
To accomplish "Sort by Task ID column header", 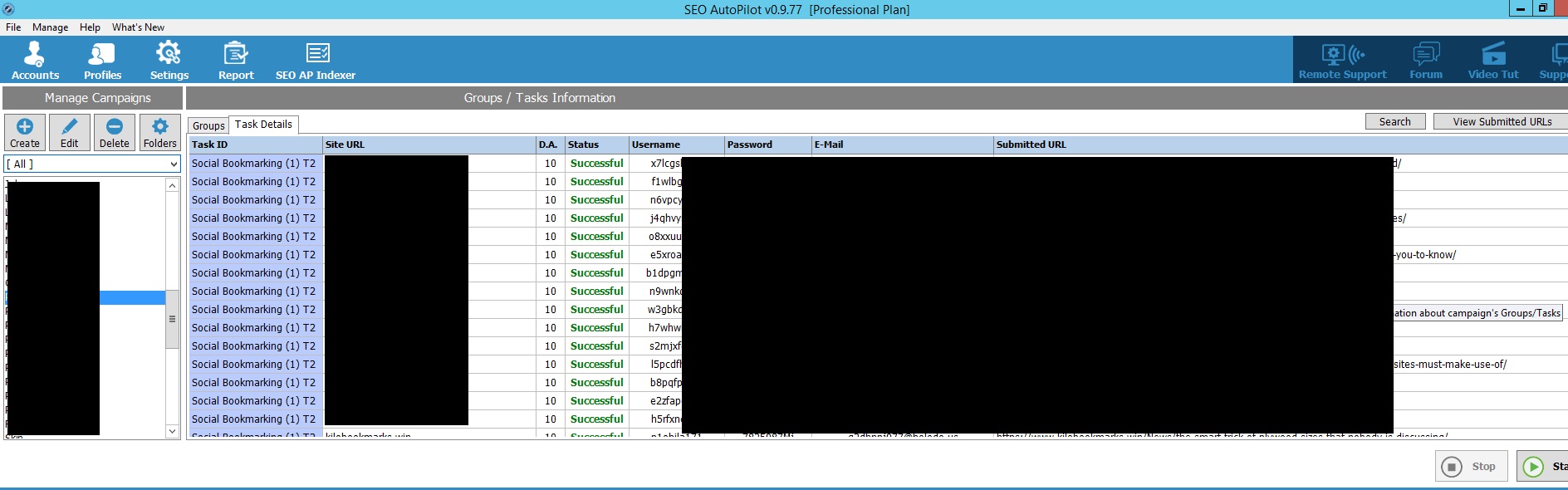I will click(x=255, y=145).
